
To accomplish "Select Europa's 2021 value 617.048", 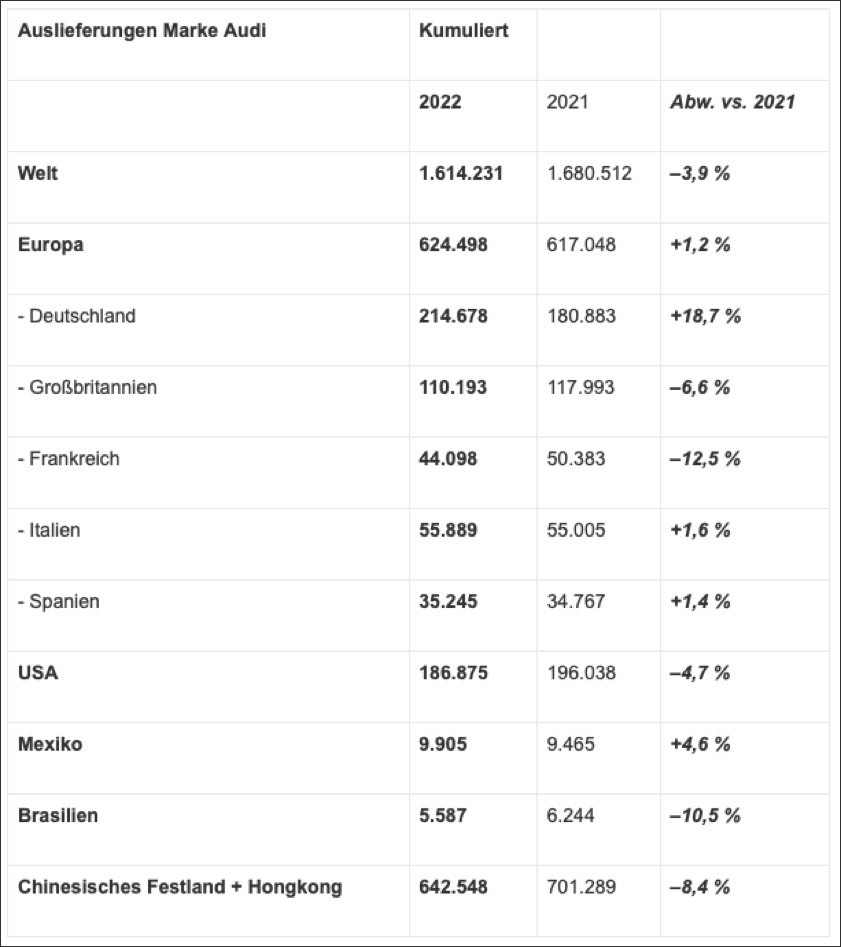I will coord(581,245).
